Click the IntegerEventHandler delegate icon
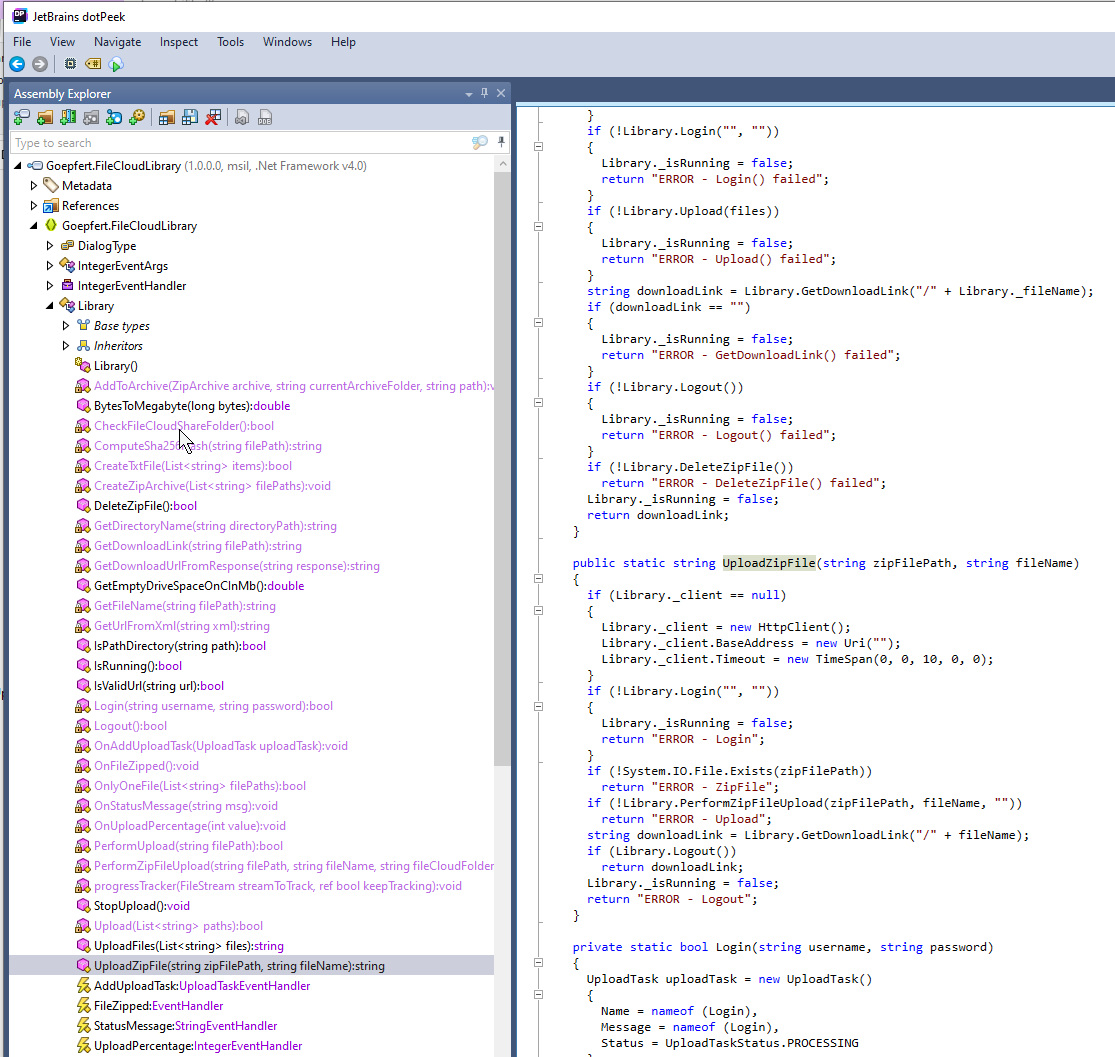This screenshot has width=1115, height=1057. [x=67, y=285]
